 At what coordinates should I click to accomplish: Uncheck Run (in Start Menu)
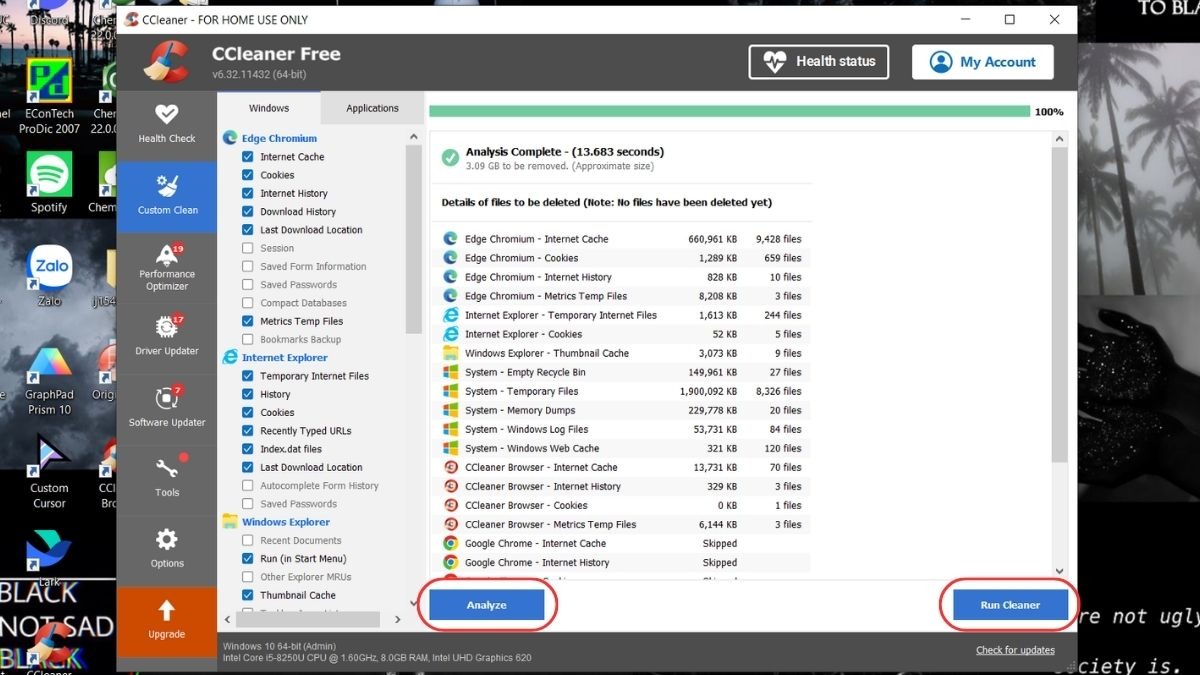[x=248, y=559]
